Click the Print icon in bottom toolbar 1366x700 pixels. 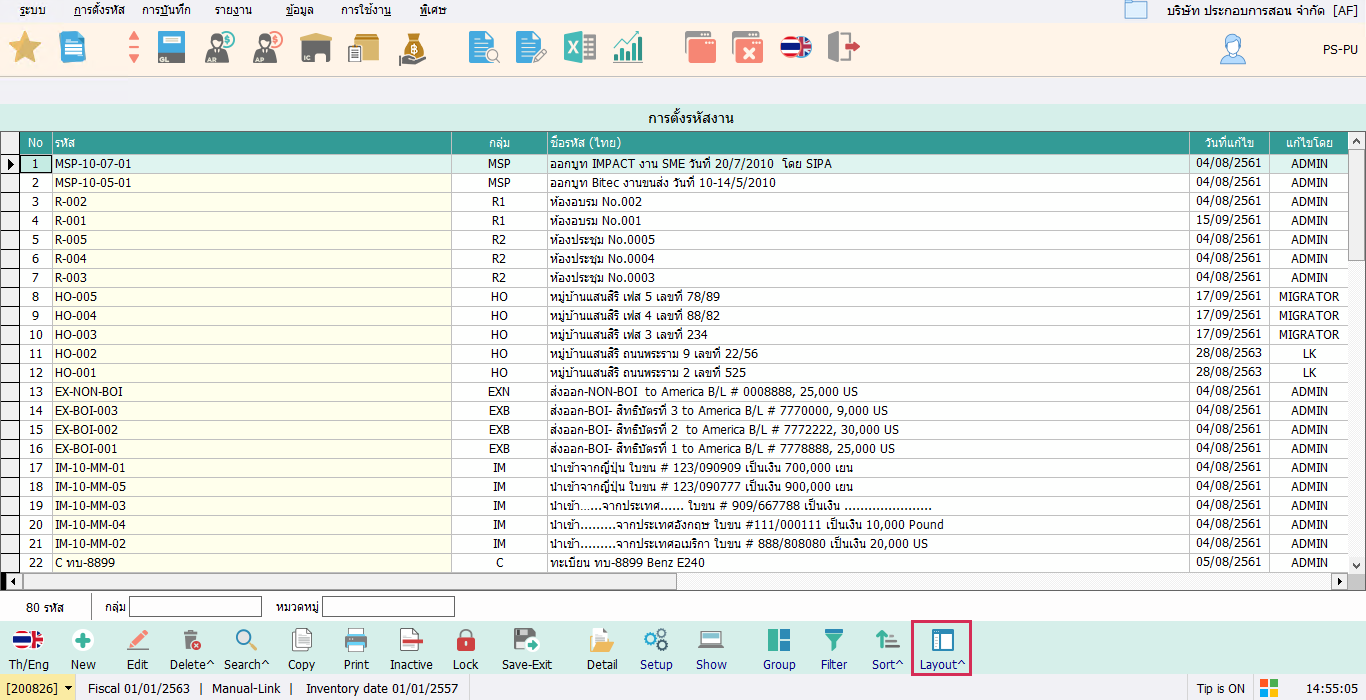[356, 650]
